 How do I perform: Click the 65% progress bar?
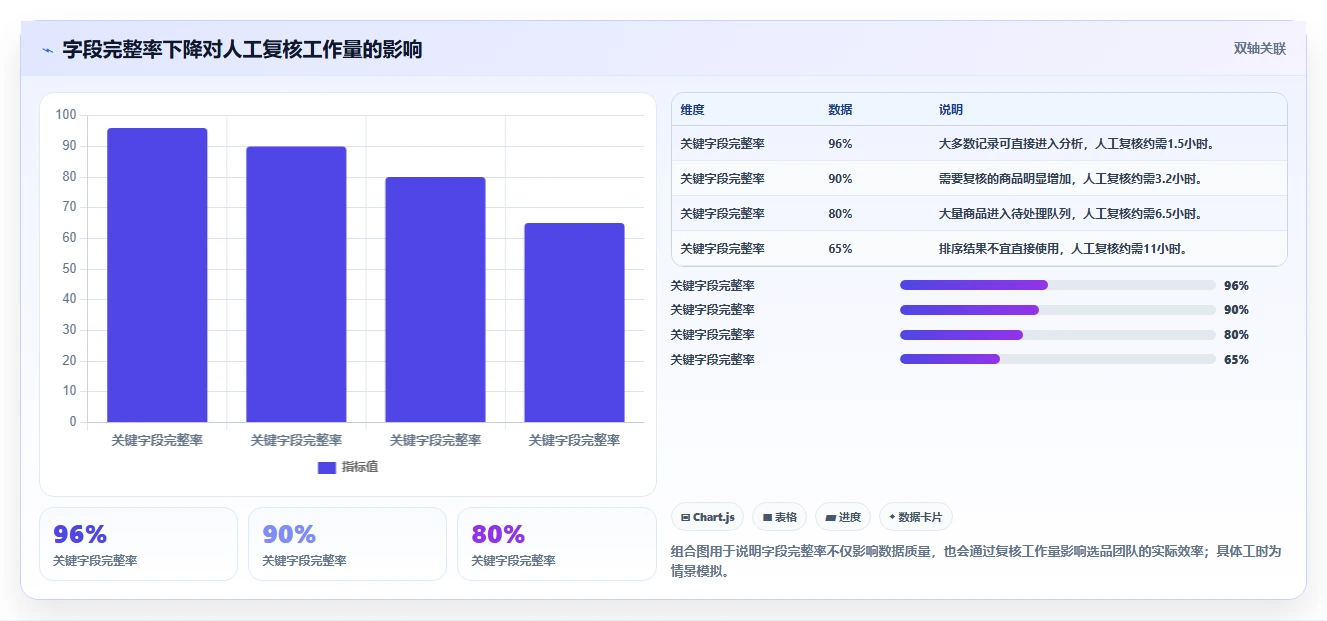point(1058,359)
